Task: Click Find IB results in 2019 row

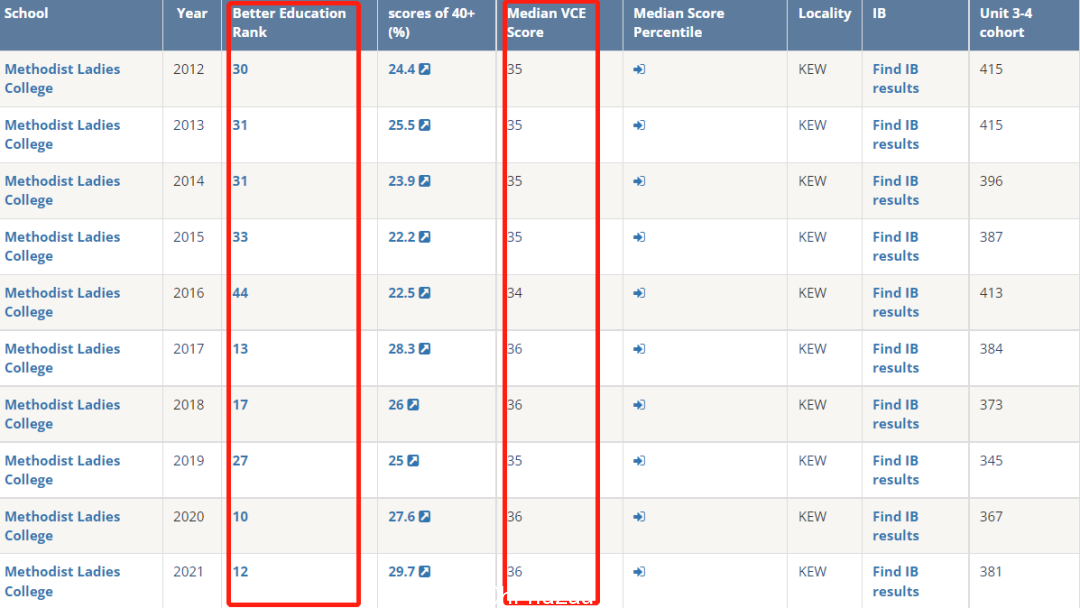Action: (x=895, y=470)
